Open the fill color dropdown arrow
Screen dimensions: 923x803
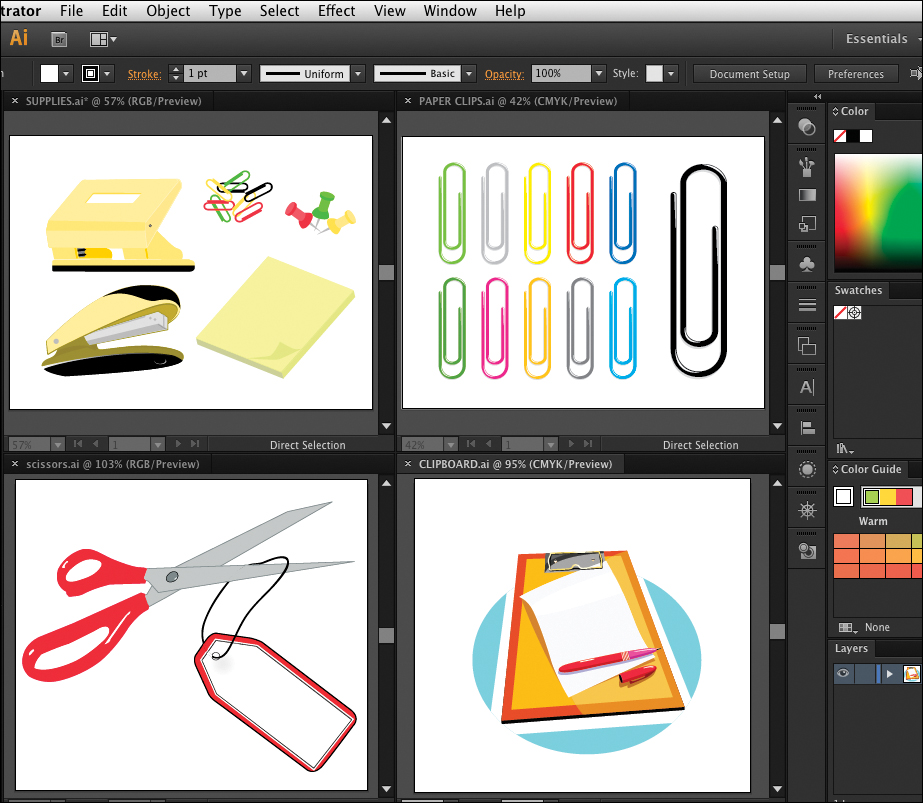point(67,74)
